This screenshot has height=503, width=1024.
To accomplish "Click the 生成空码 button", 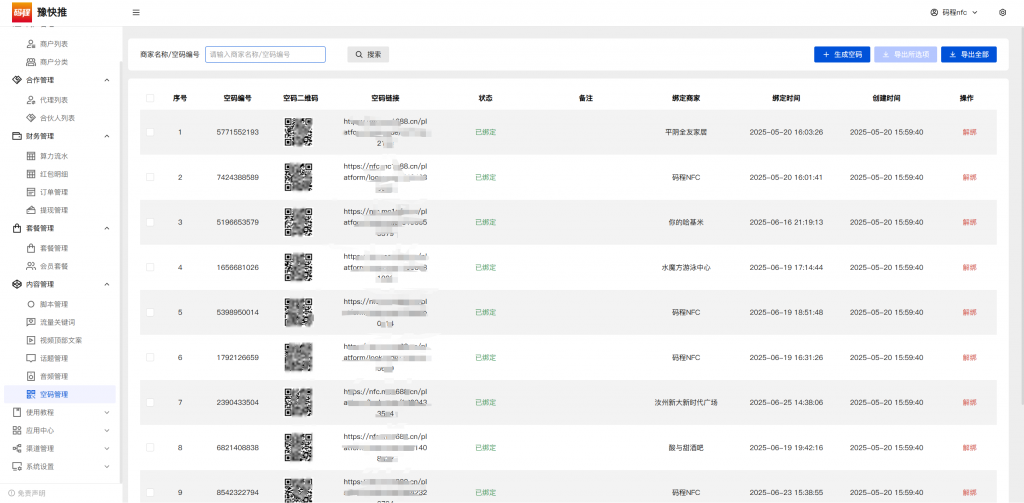I will tap(842, 54).
